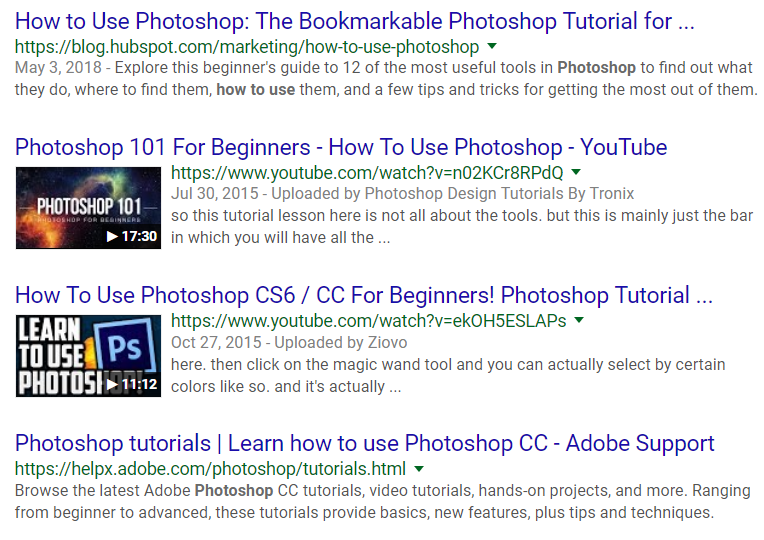The height and width of the screenshot is (540, 764).
Task: Click the 'Browse the latest Adobe Photoshop CC tutorials' snippet
Action: click(x=382, y=501)
